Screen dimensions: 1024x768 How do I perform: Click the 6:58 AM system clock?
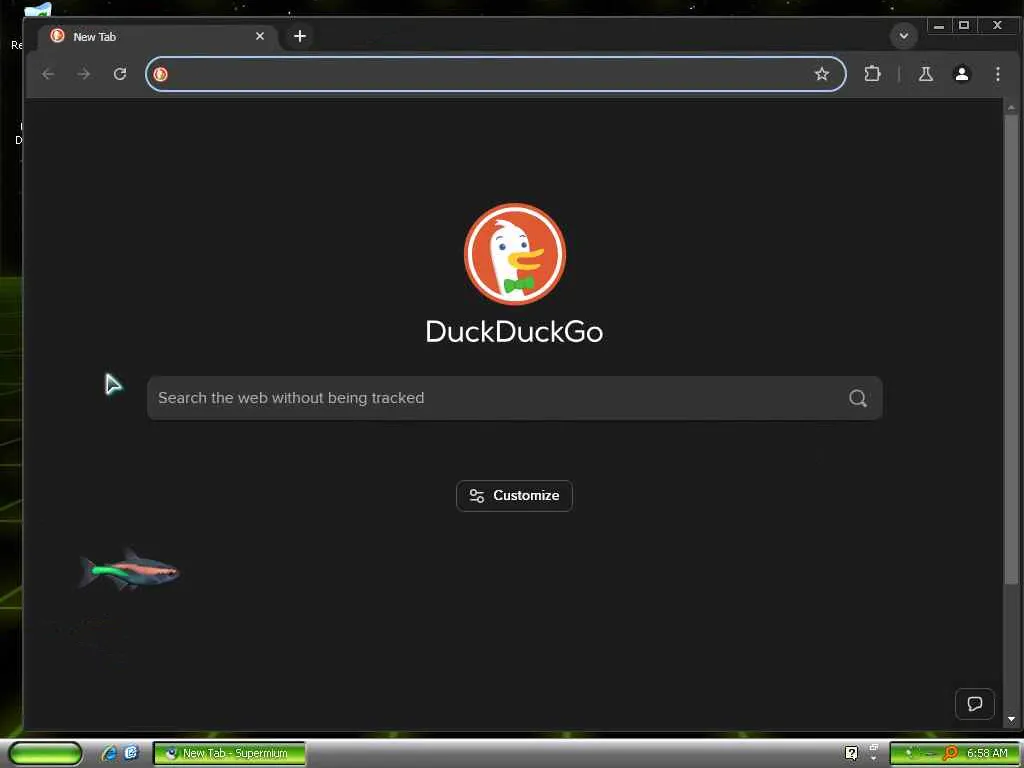point(987,753)
